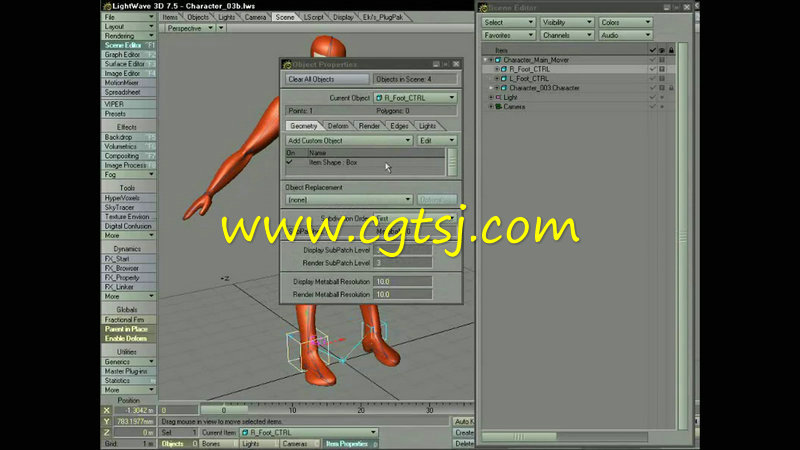Uncheck the Item Shape : Box custom object
The image size is (800, 450).
[x=290, y=162]
